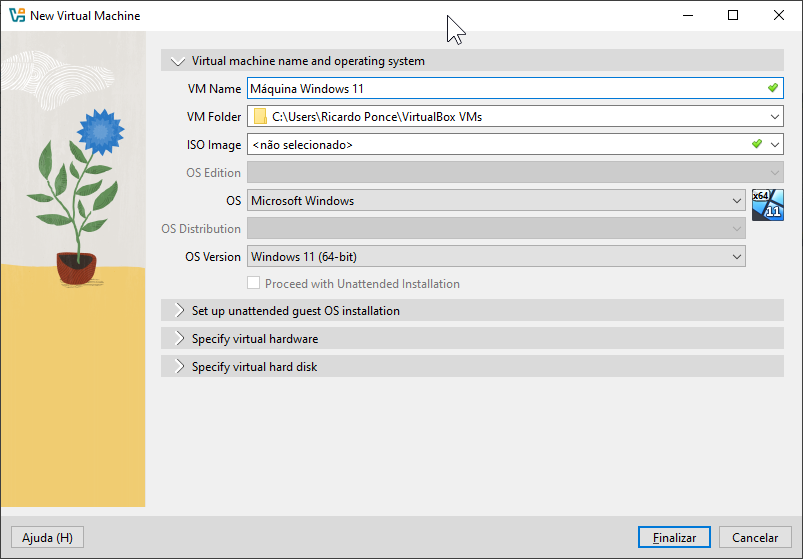Enable Proceed with Unattended Installation checkbox

click(x=254, y=284)
